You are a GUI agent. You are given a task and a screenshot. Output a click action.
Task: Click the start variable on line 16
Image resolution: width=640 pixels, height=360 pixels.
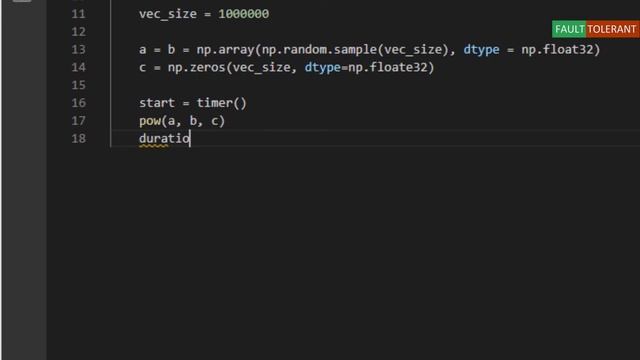pyautogui.click(x=157, y=103)
